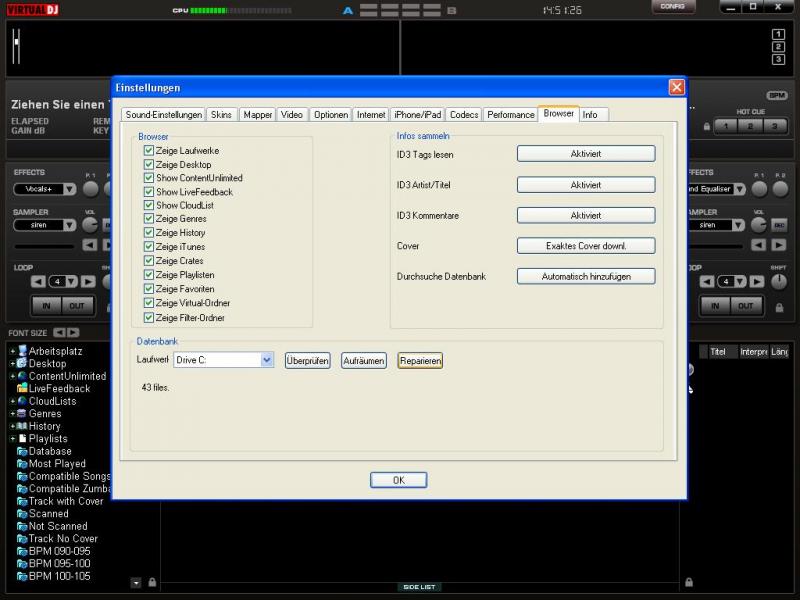Click the lock icon under the right song list
800x600 pixels.
coord(689,582)
